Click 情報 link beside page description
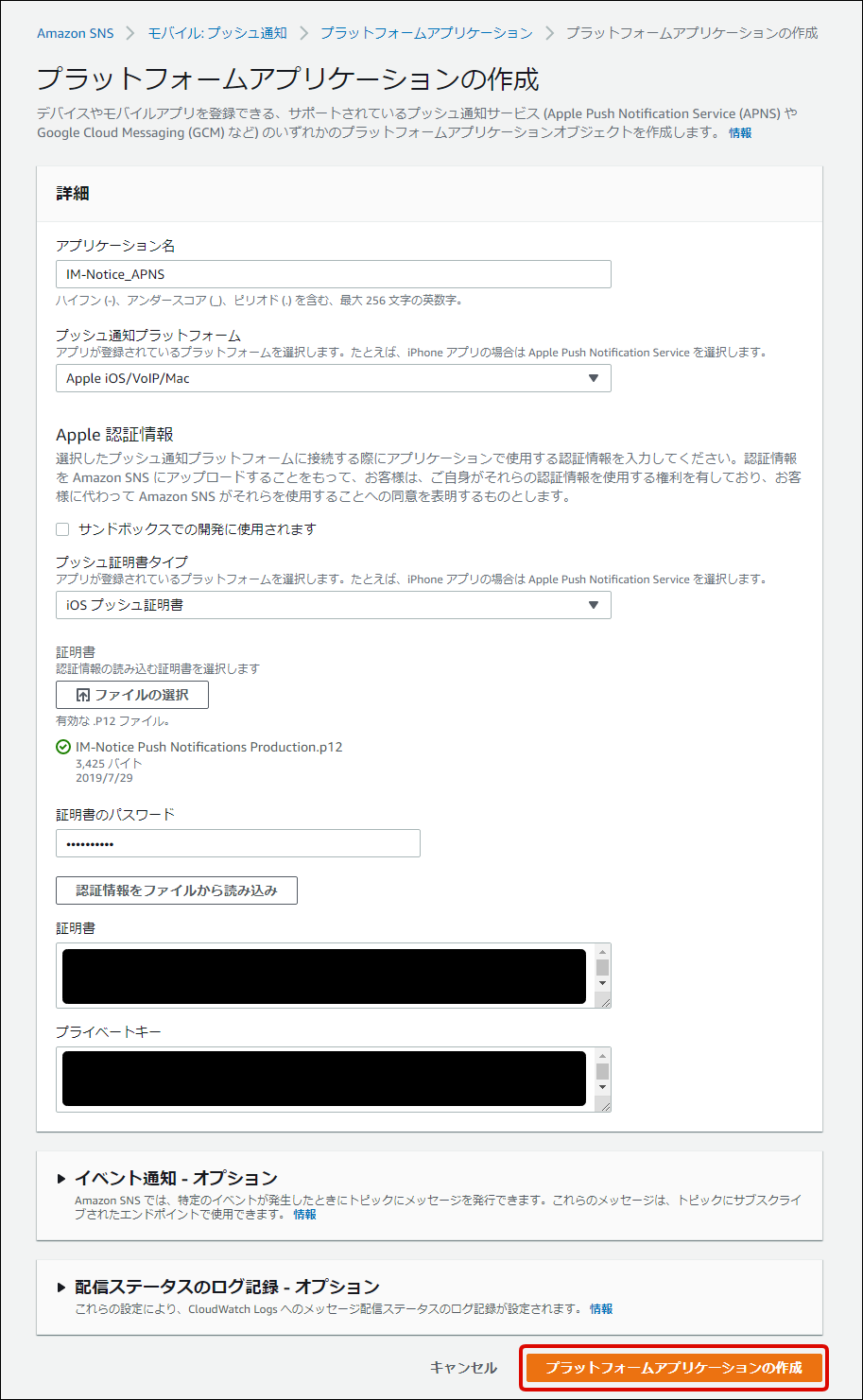Image resolution: width=863 pixels, height=1400 pixels. (740, 133)
